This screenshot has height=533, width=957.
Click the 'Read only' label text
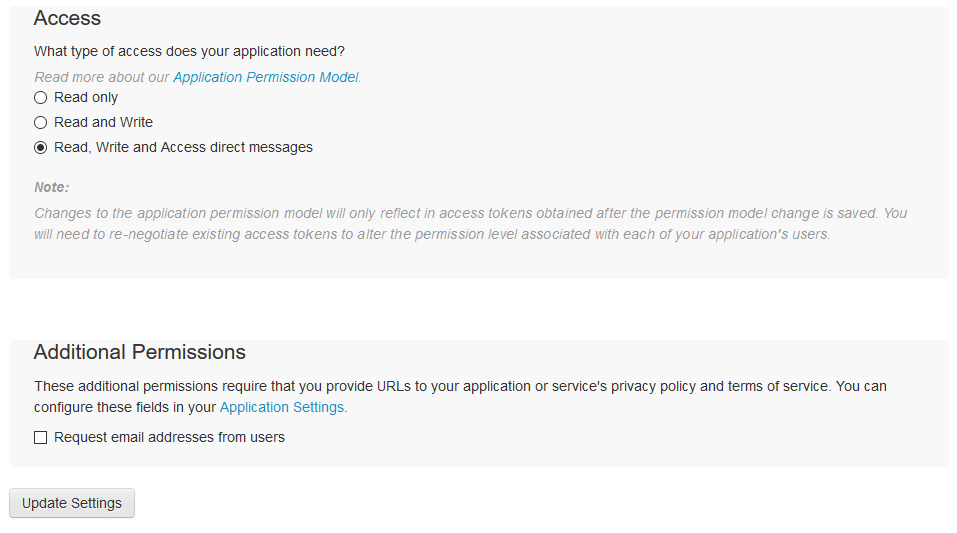(x=86, y=98)
